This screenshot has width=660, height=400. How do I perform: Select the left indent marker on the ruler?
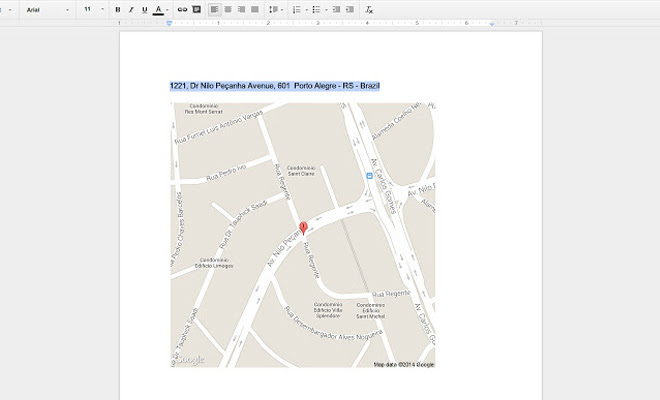[169, 24]
